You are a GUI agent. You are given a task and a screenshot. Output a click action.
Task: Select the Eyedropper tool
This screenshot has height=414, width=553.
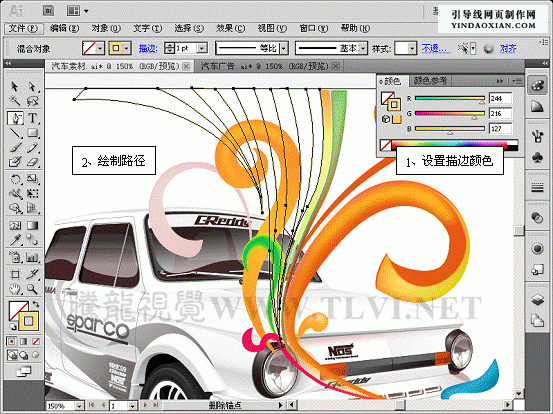15,240
